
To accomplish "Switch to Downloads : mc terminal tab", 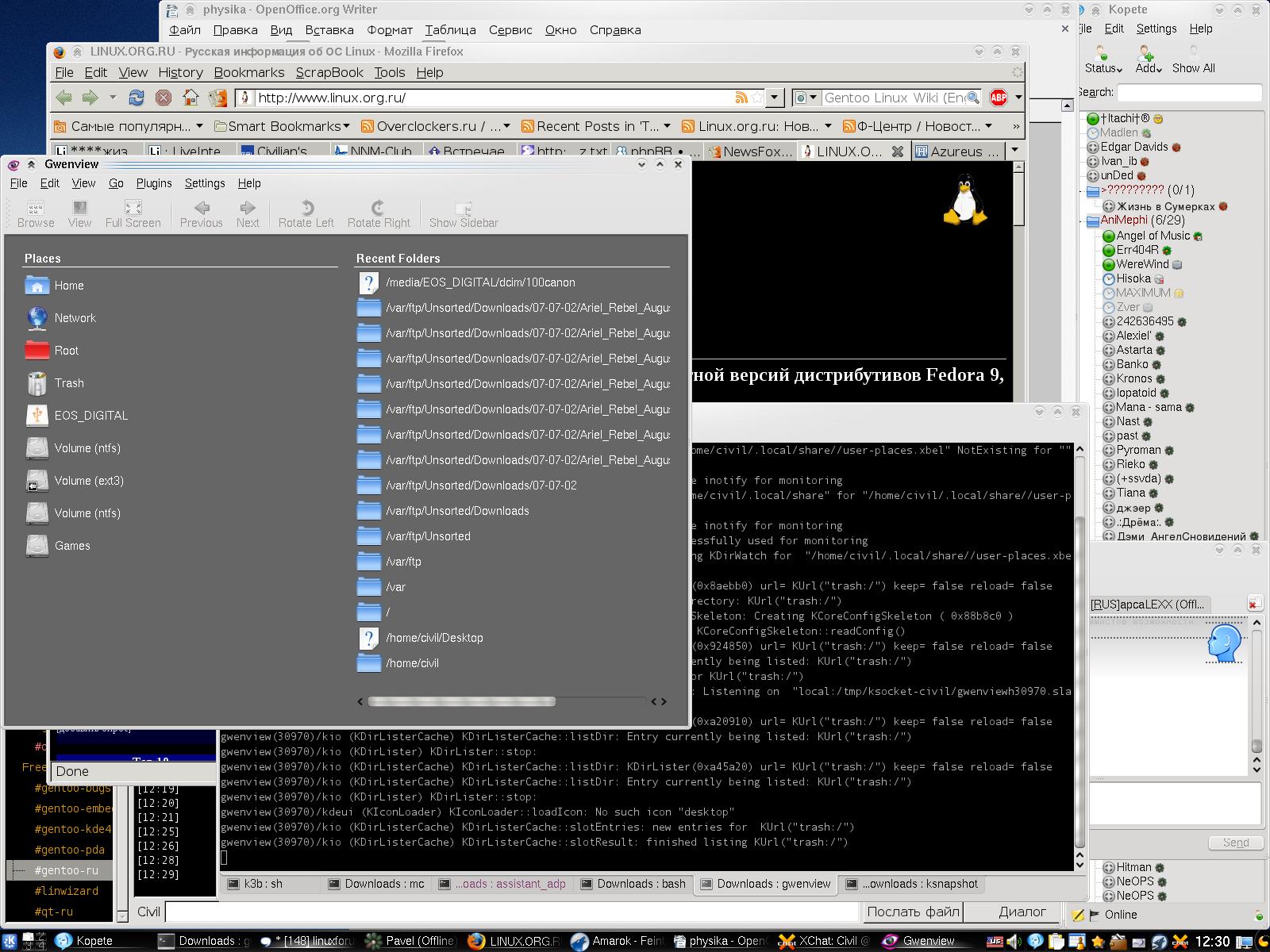I will 376,884.
